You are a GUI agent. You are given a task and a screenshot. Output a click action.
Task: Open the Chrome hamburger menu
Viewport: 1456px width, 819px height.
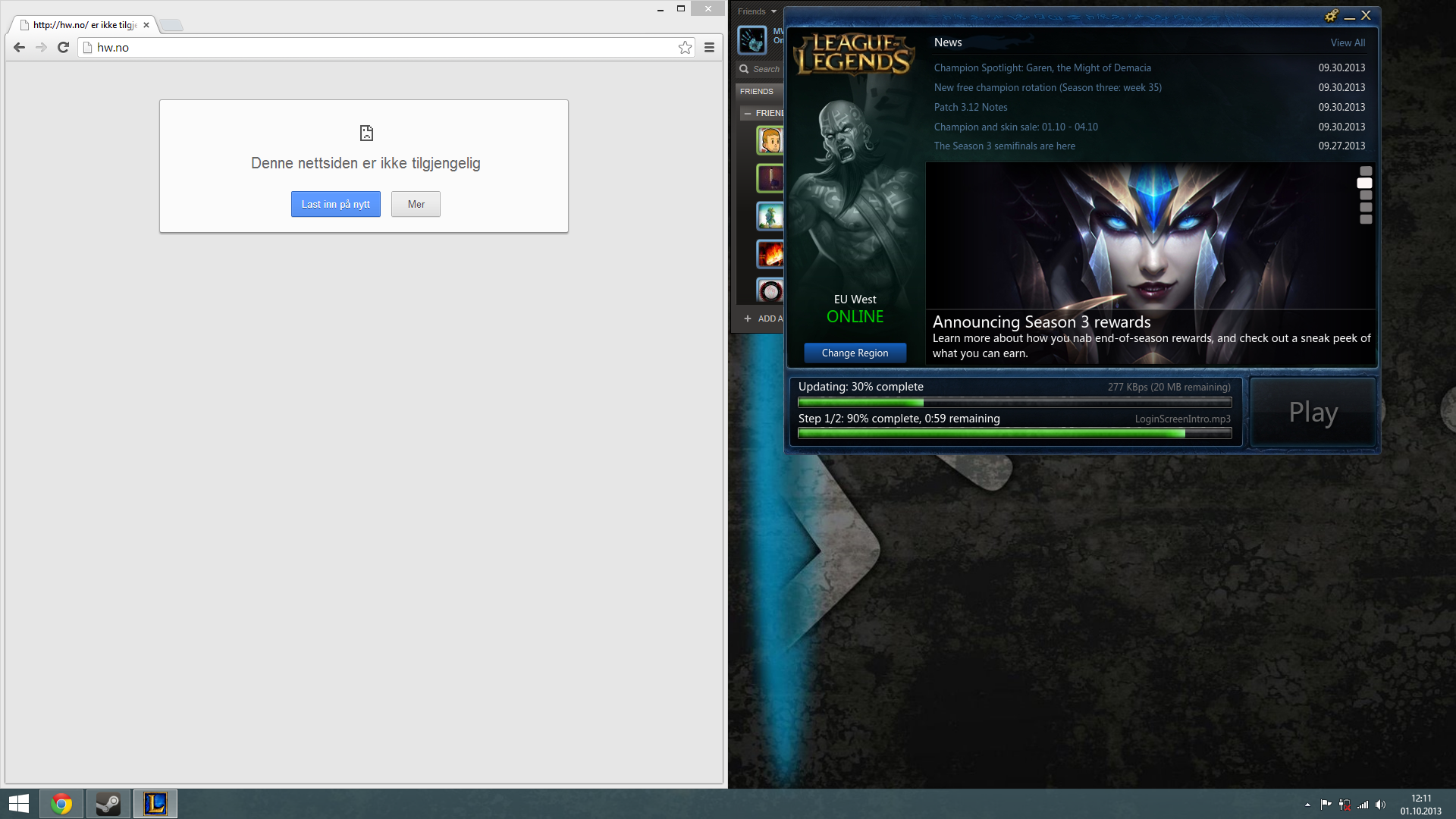[x=709, y=47]
